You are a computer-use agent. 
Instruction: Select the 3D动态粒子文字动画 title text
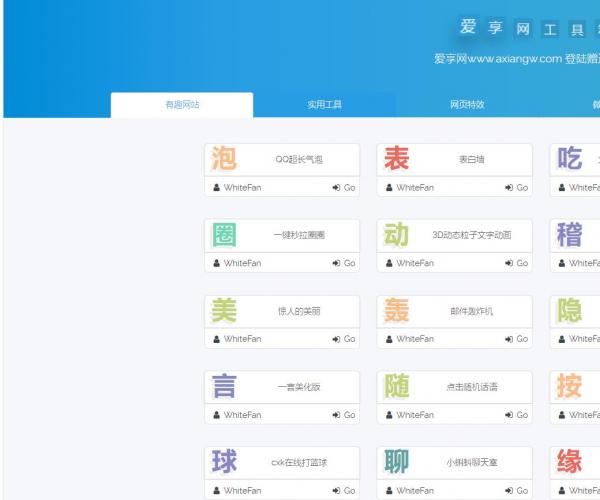coord(472,235)
